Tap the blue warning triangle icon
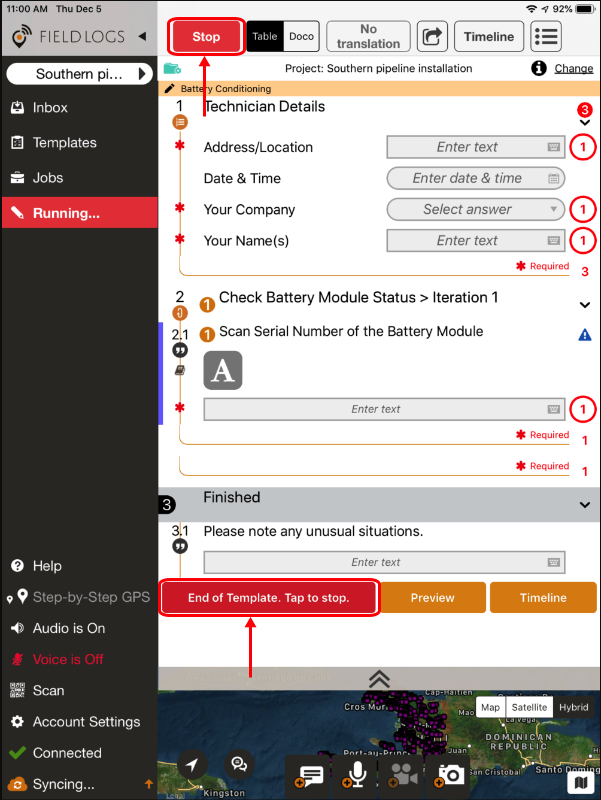601x800 pixels. coord(585,335)
